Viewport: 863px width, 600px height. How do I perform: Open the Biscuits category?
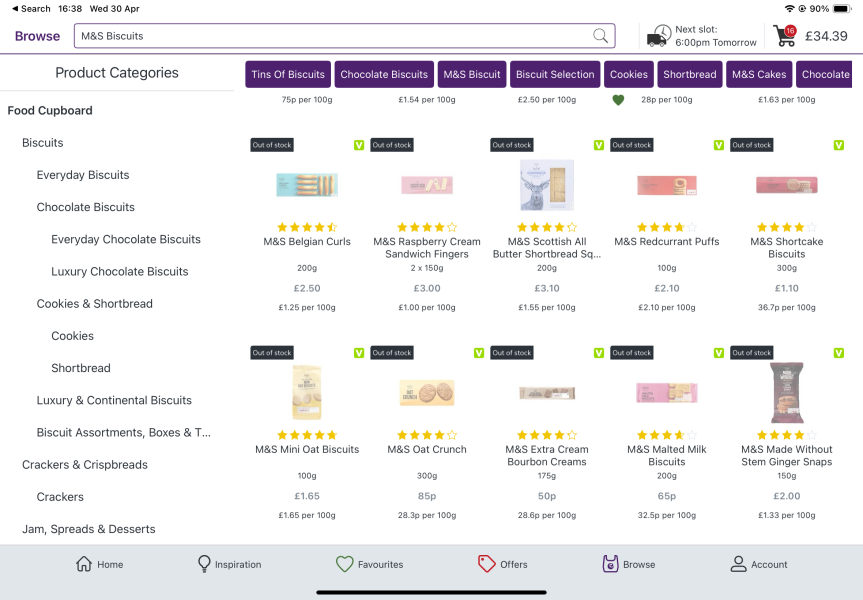[42, 143]
